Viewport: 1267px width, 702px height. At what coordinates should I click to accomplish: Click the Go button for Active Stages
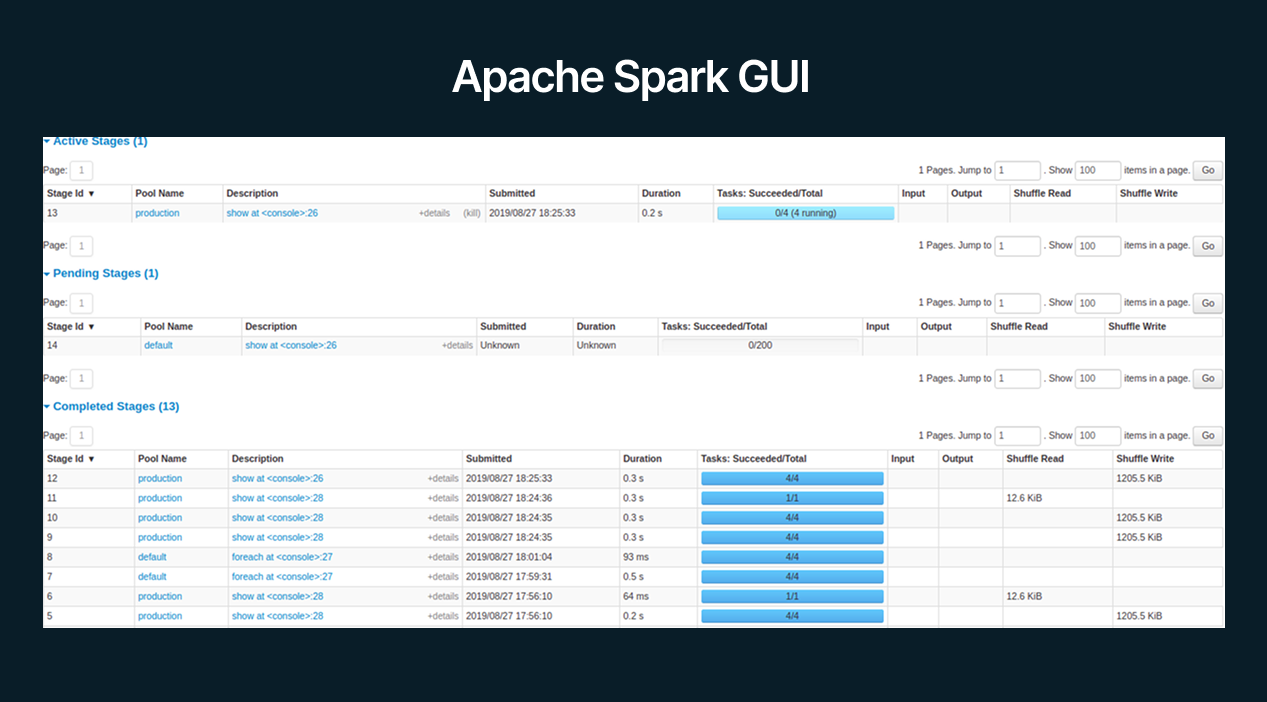point(1208,170)
